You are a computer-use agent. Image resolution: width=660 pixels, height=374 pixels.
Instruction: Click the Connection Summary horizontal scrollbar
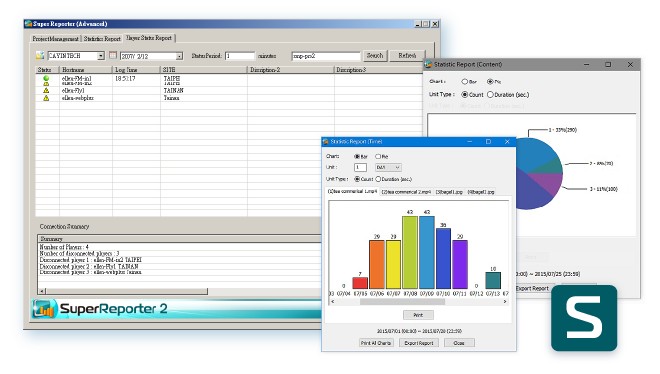(127, 291)
